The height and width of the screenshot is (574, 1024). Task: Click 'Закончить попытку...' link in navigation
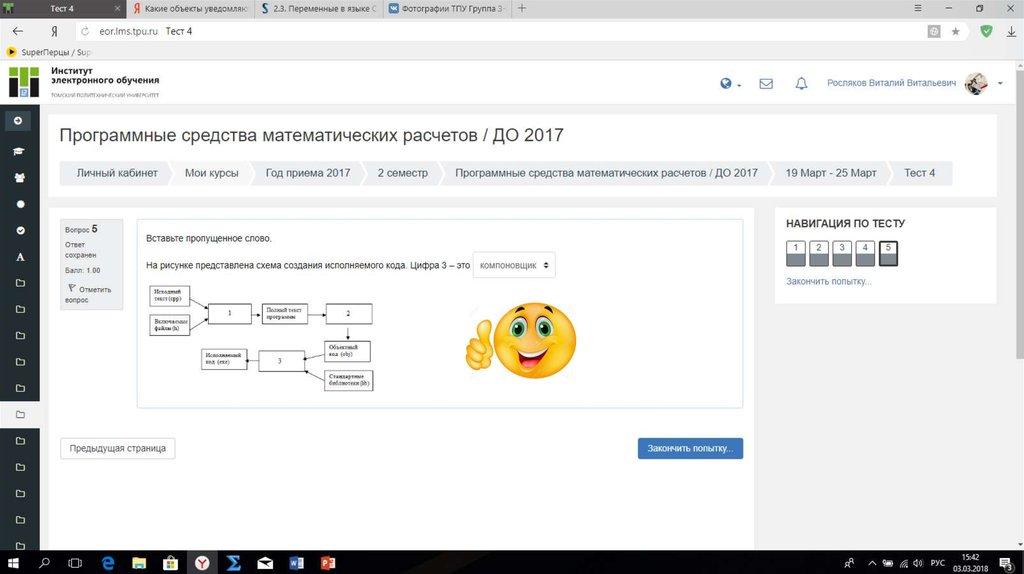click(829, 281)
